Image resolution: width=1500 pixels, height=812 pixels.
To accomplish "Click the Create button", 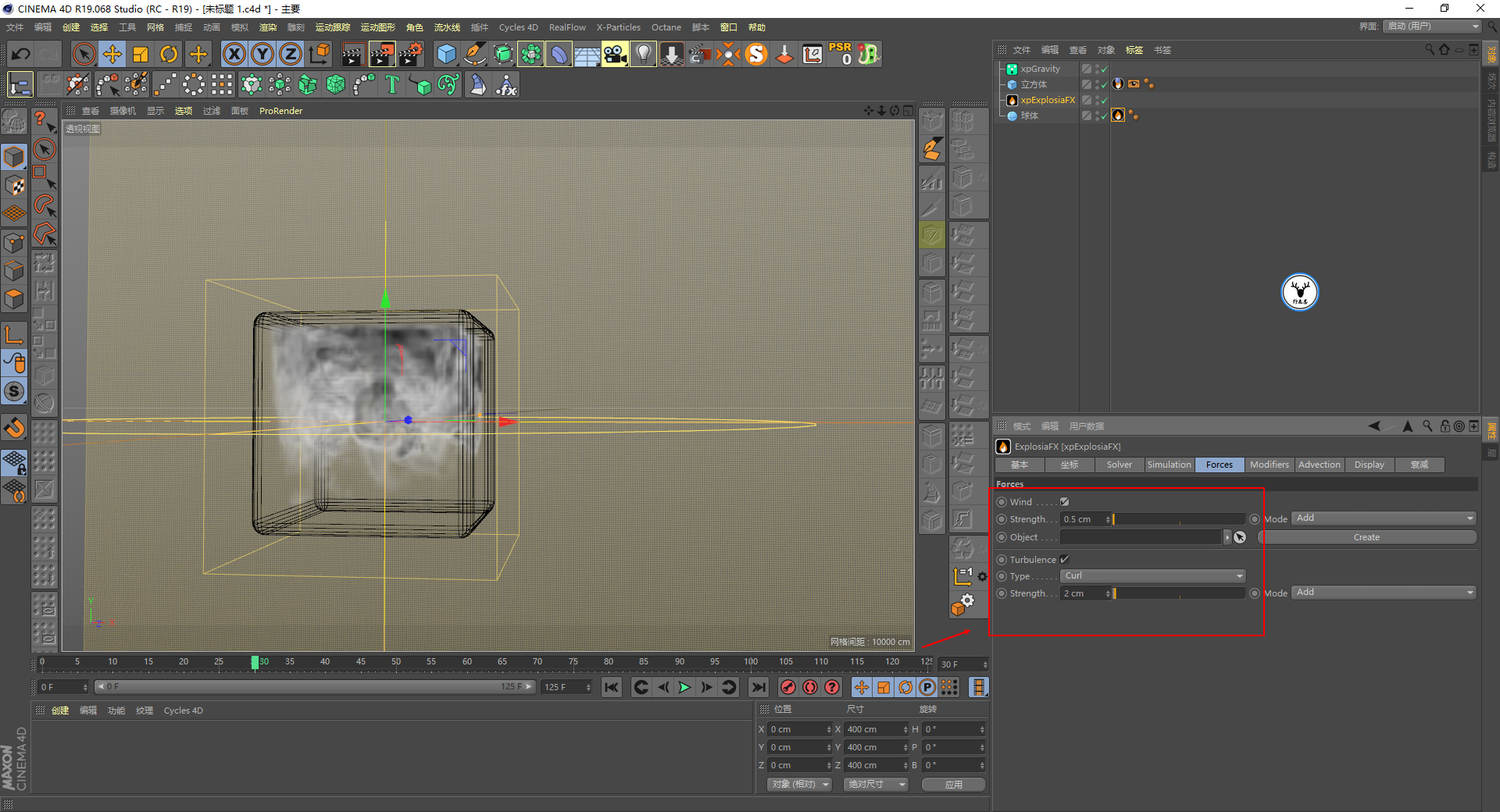I will pos(1366,537).
